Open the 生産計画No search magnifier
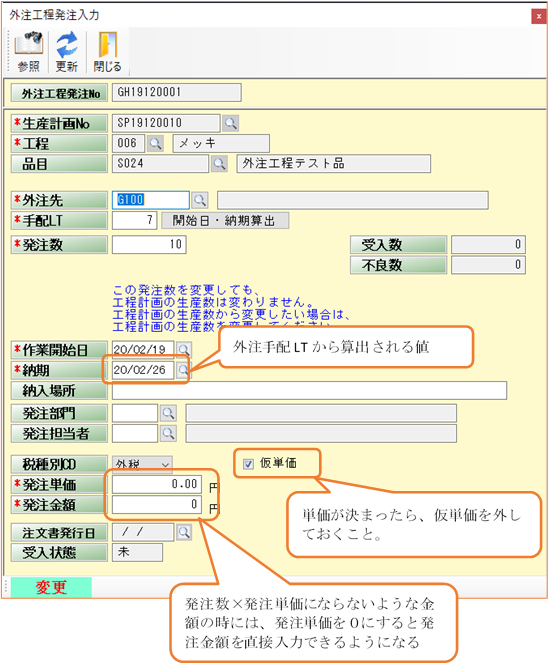This screenshot has height=666, width=551. click(x=231, y=123)
